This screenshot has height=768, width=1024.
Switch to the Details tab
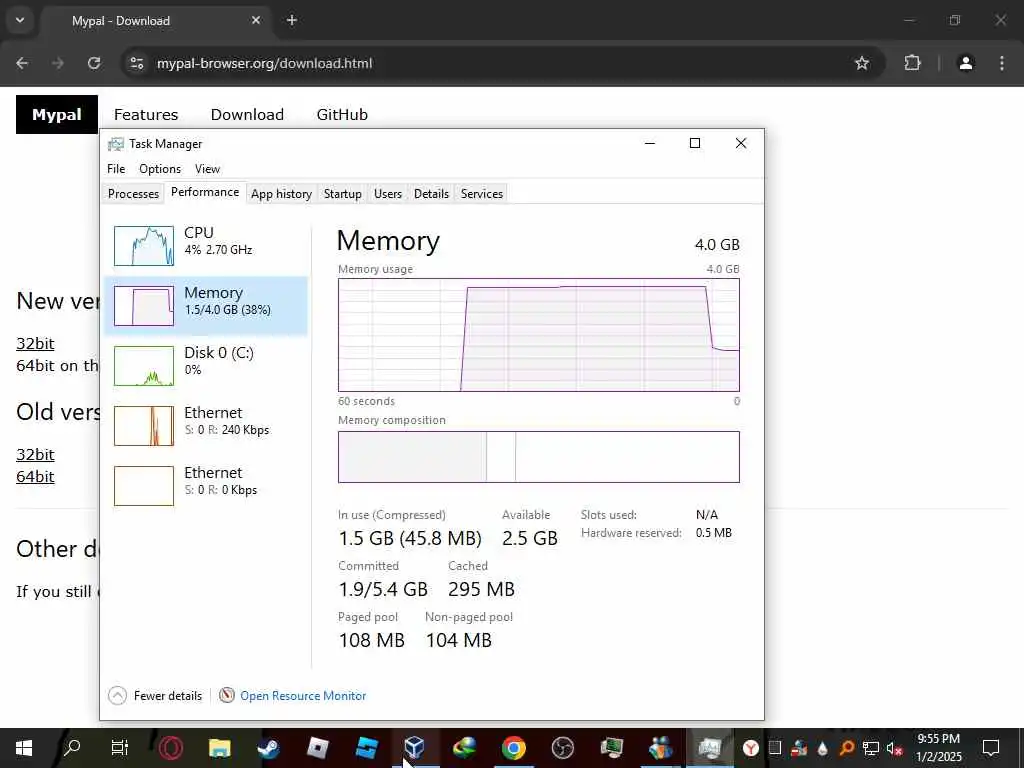(431, 194)
